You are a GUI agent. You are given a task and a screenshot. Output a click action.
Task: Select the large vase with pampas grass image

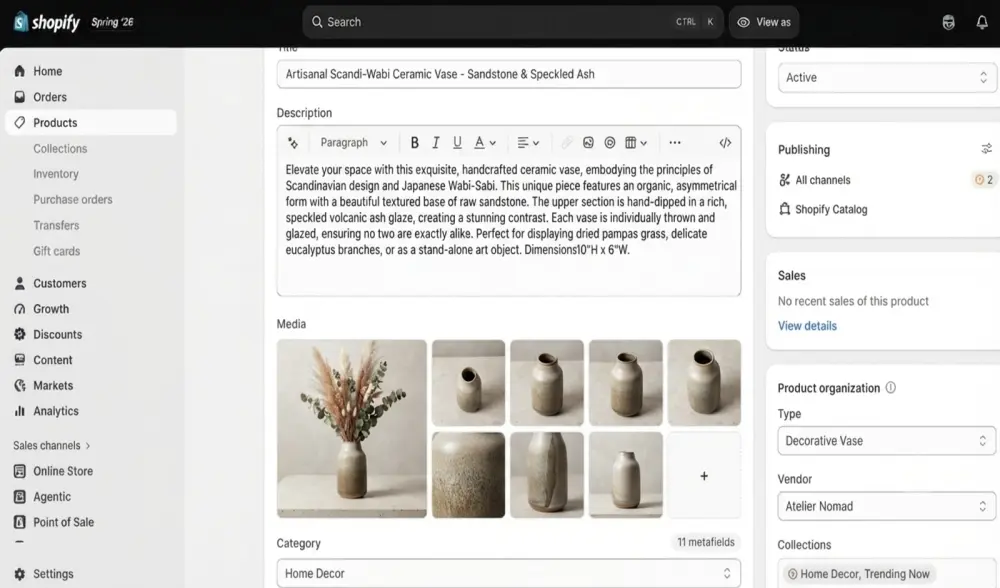pos(352,429)
